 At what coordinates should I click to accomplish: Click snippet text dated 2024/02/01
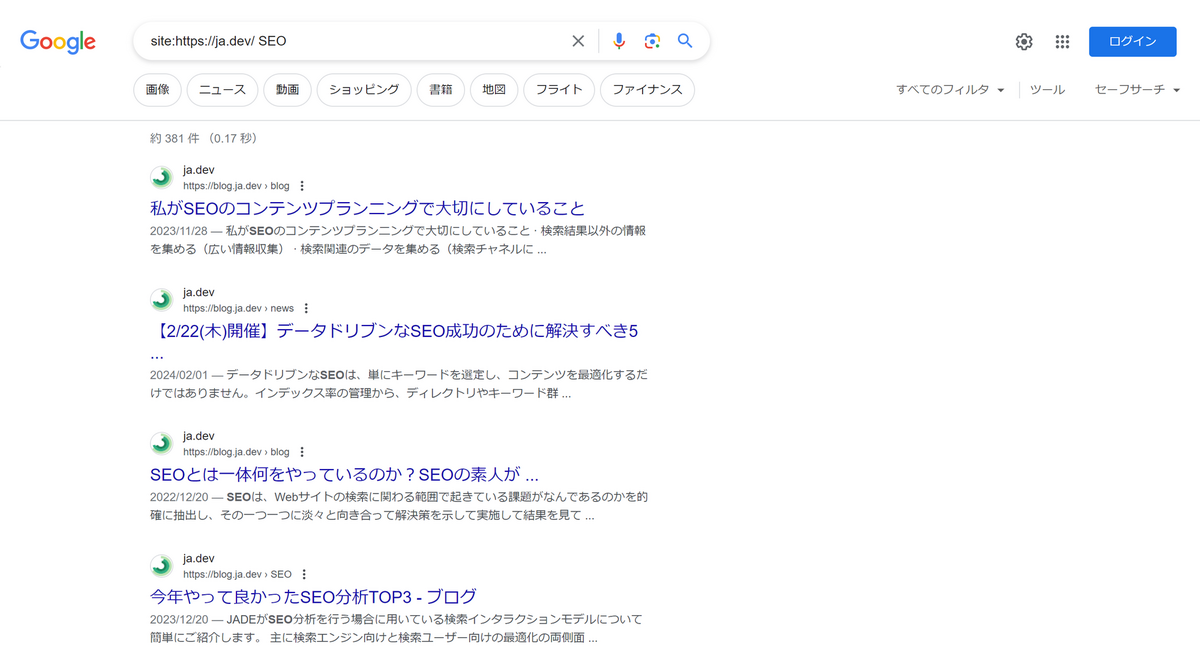pos(398,384)
